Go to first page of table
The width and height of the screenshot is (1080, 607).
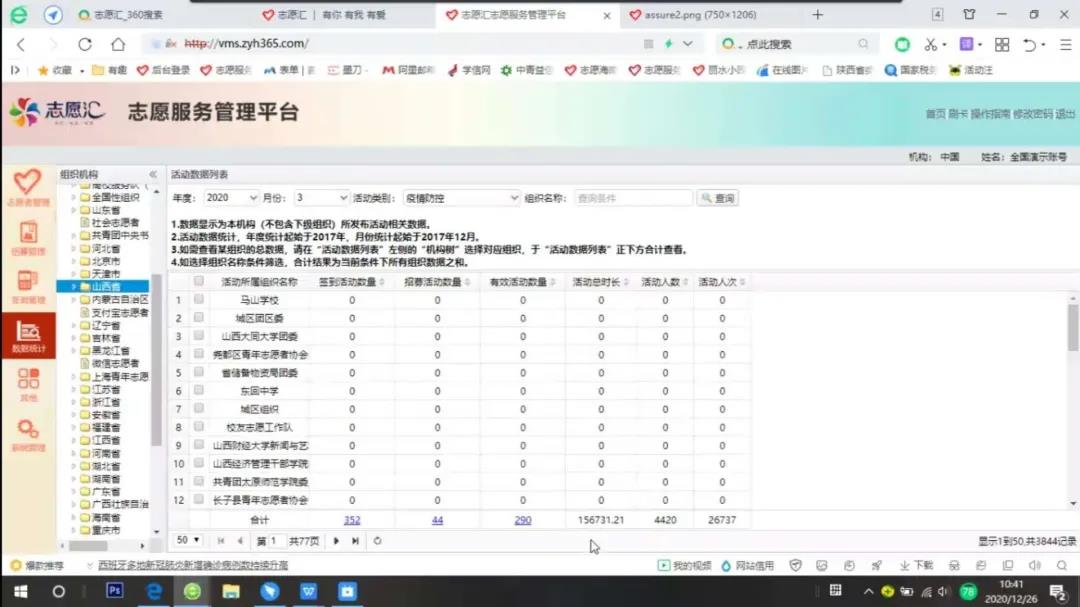(x=220, y=541)
